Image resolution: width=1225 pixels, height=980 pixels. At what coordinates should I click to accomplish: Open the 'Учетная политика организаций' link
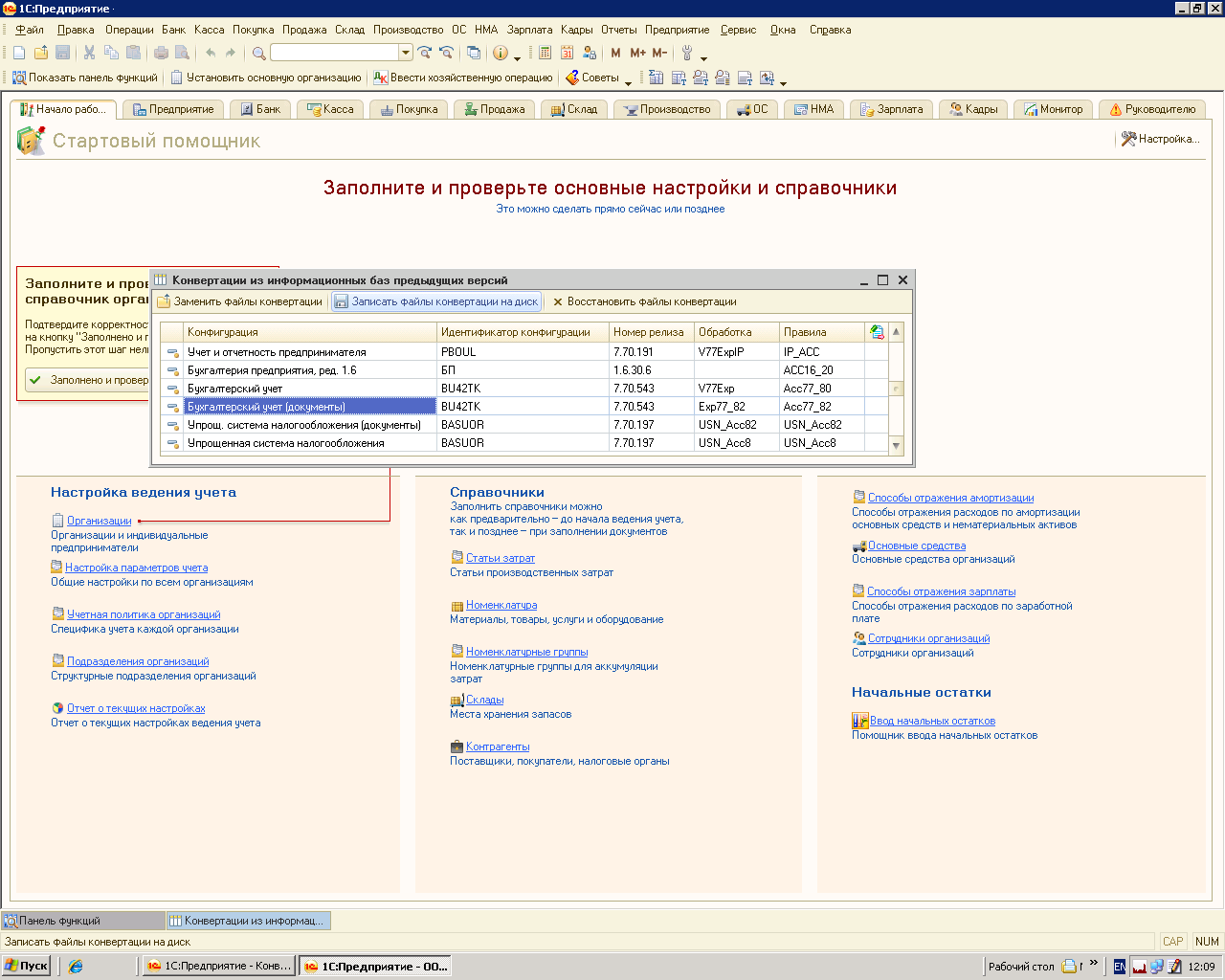144,614
